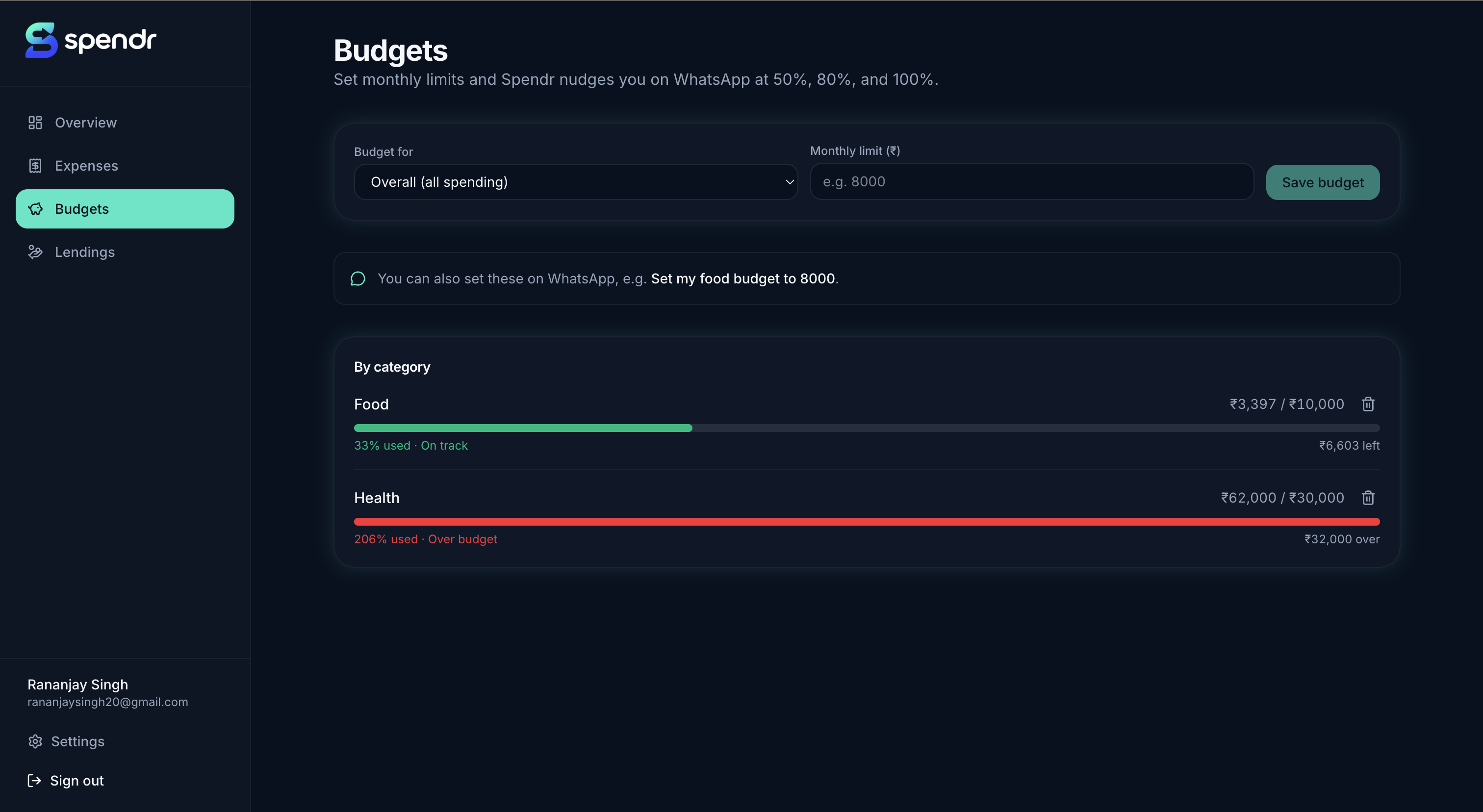The width and height of the screenshot is (1483, 812).
Task: Click the Save budget button
Action: [x=1322, y=182]
